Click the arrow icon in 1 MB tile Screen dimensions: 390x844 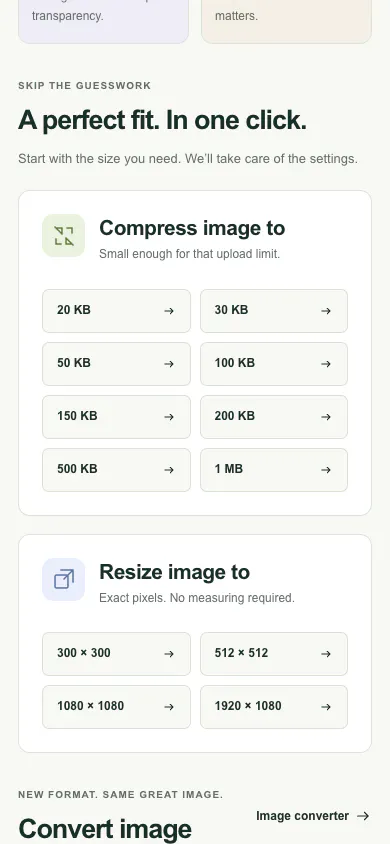pyautogui.click(x=326, y=469)
